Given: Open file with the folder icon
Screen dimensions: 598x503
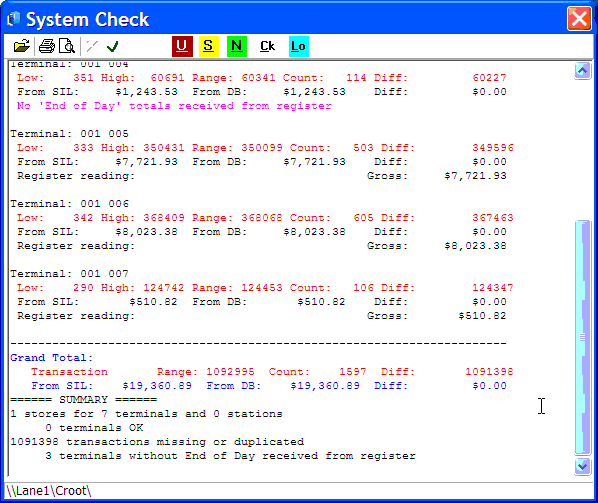Looking at the screenshot, I should (21, 47).
